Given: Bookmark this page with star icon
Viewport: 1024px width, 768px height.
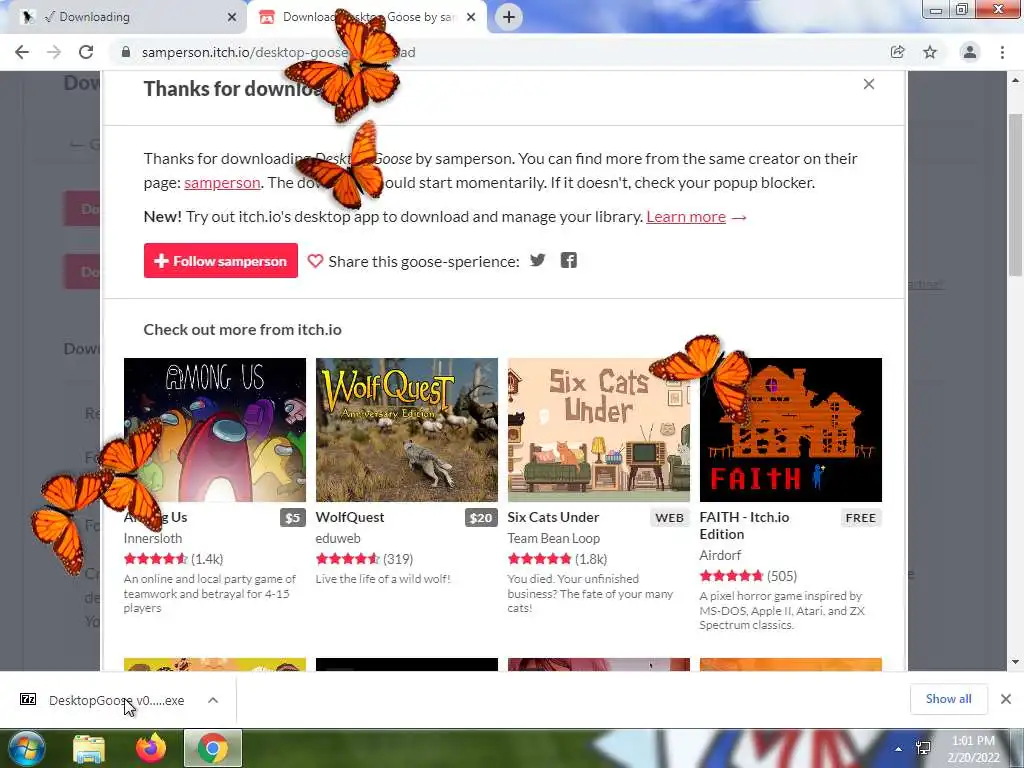Looking at the screenshot, I should coord(930,52).
